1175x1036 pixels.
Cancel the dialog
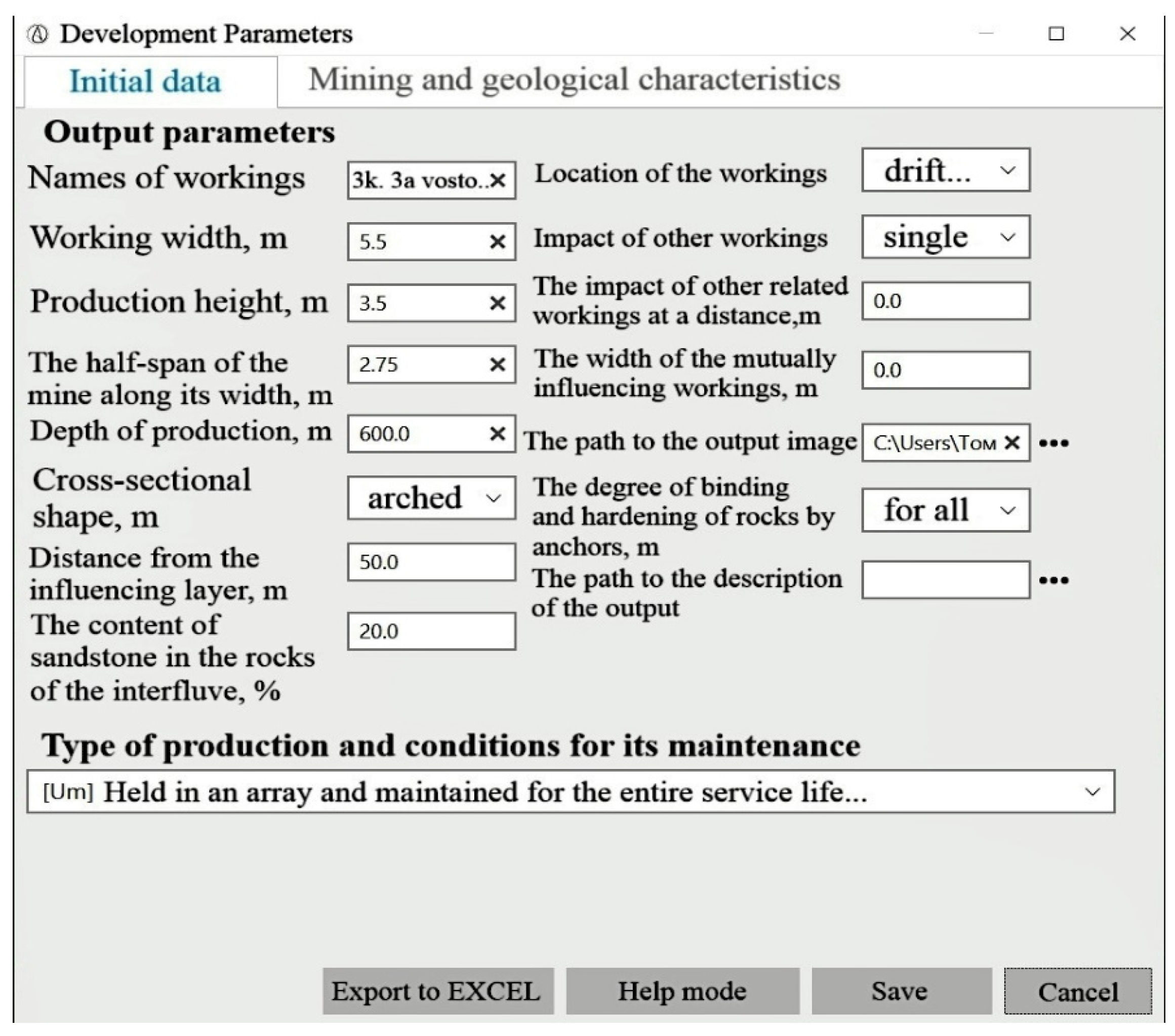coord(1078,991)
